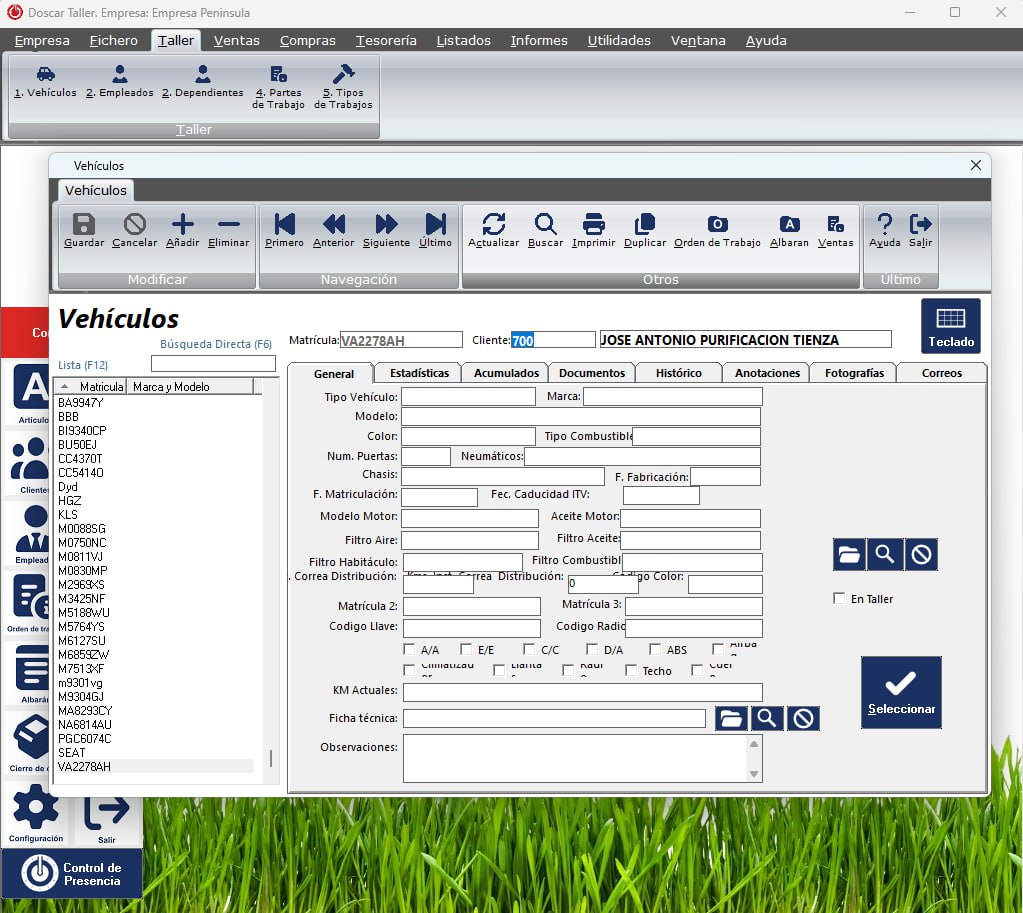Toggle the ABS checkbox
The image size is (1023, 913).
(655, 650)
